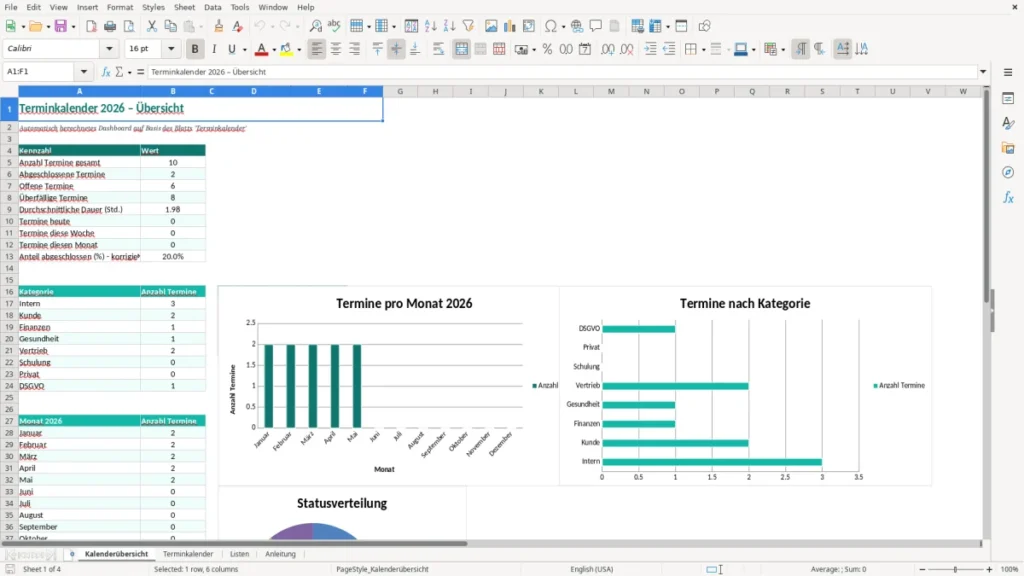Click Sort Ascending icon

point(430,26)
